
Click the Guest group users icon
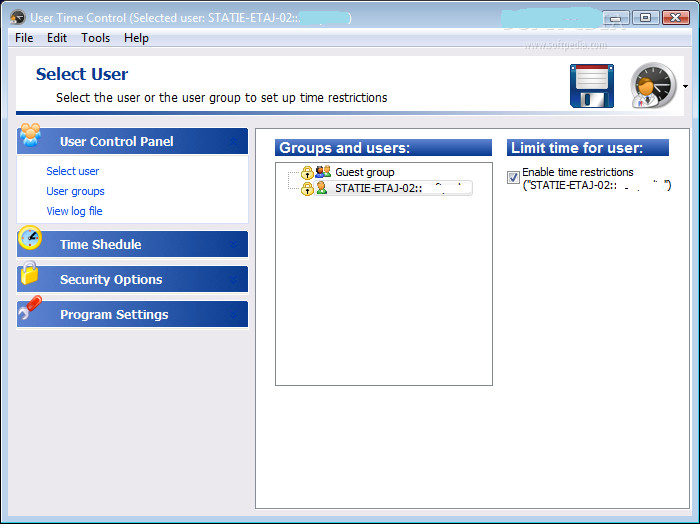click(x=323, y=171)
